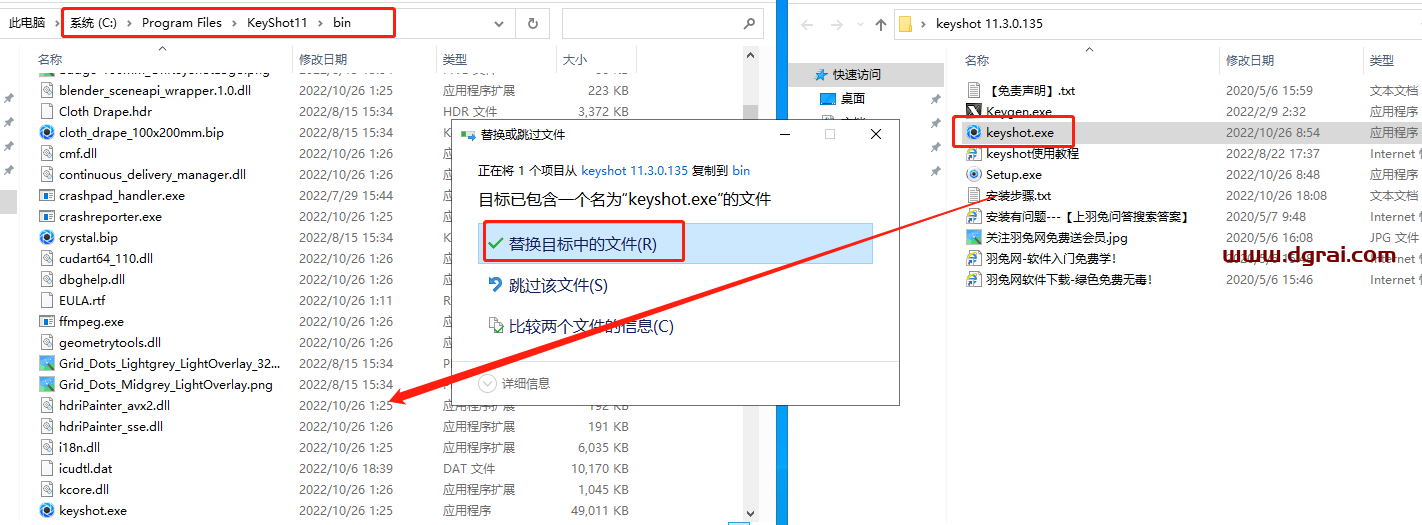
Task: Expand the chevron after Program Files in the address bar
Action: (x=235, y=22)
